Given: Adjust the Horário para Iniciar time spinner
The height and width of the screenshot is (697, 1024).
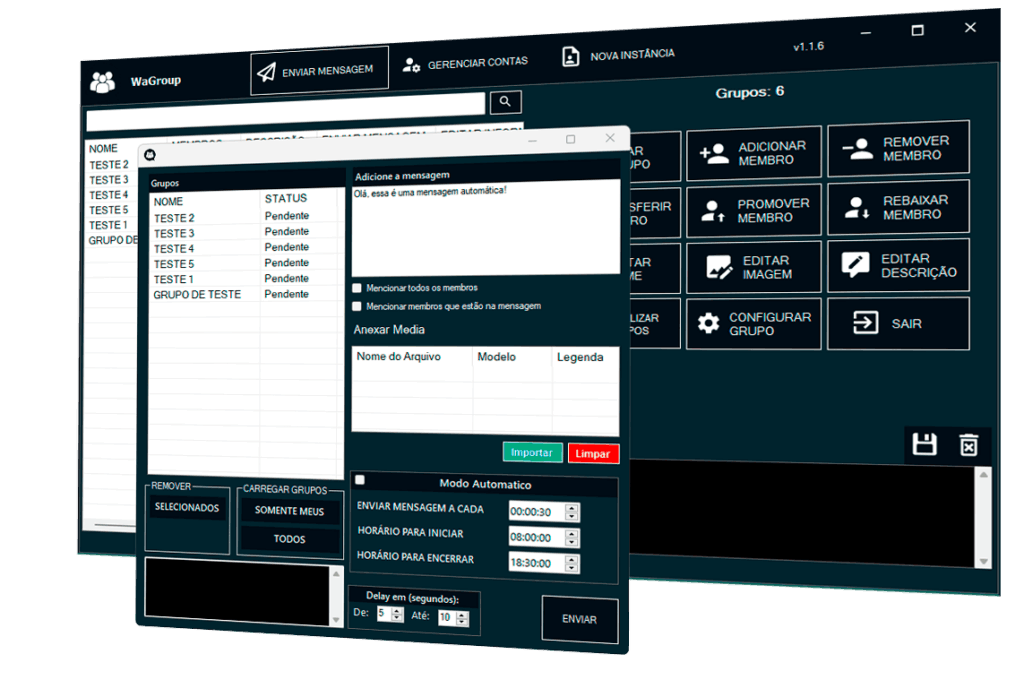Looking at the screenshot, I should pyautogui.click(x=572, y=537).
